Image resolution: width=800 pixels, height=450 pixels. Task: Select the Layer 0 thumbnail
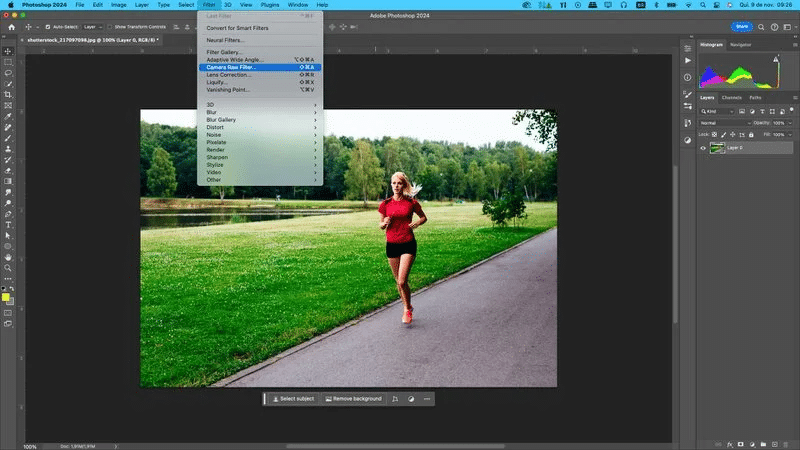[717, 148]
